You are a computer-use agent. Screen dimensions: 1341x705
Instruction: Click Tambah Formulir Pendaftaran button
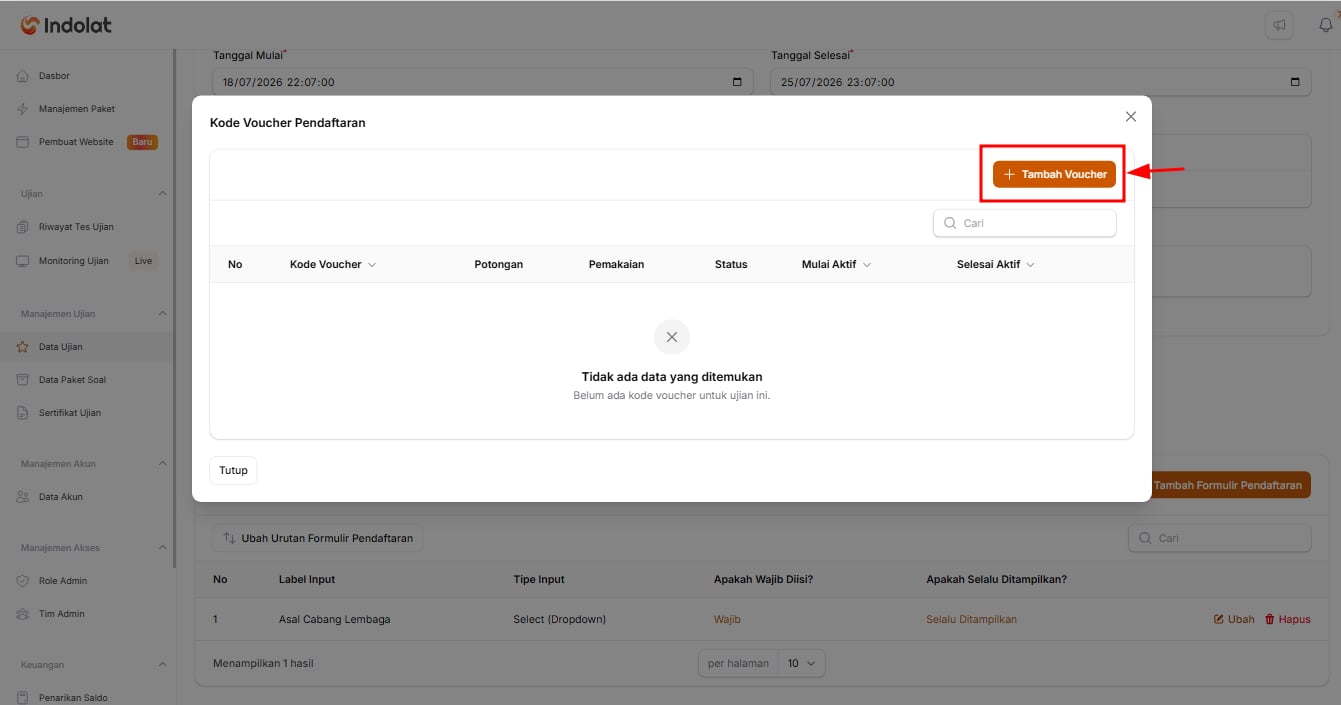(1228, 485)
